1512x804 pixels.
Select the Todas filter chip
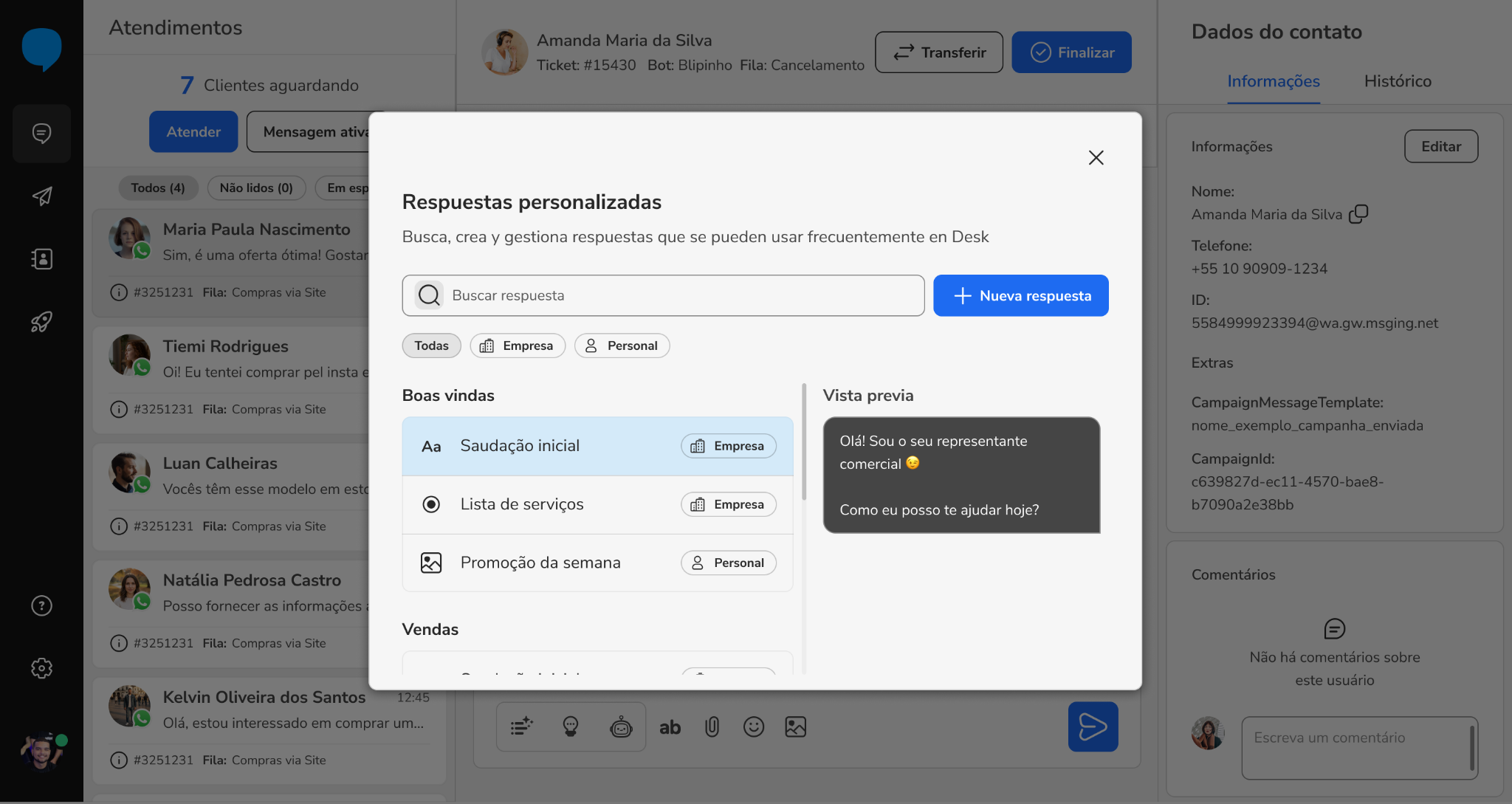[x=431, y=346]
